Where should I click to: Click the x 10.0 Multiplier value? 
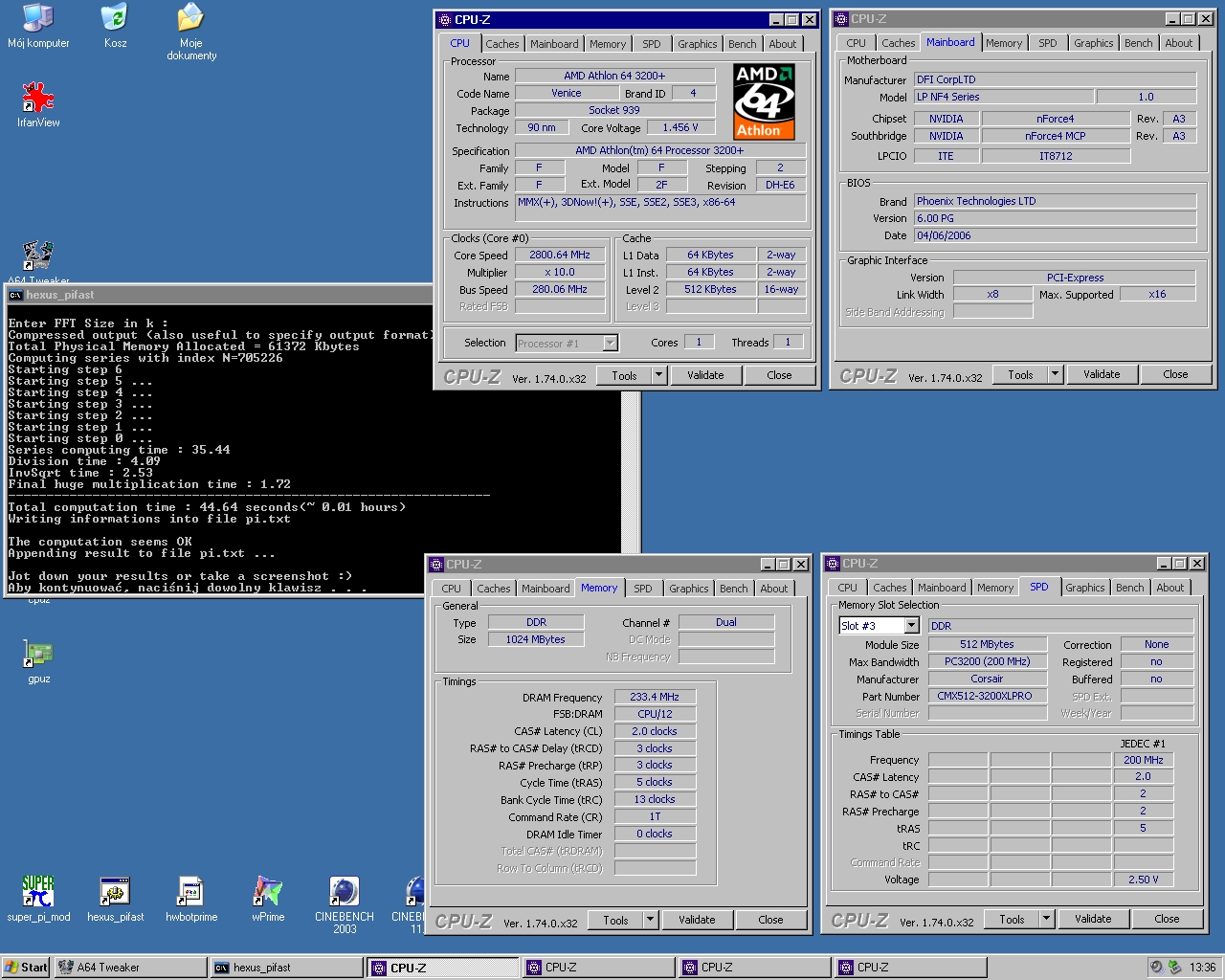[560, 273]
